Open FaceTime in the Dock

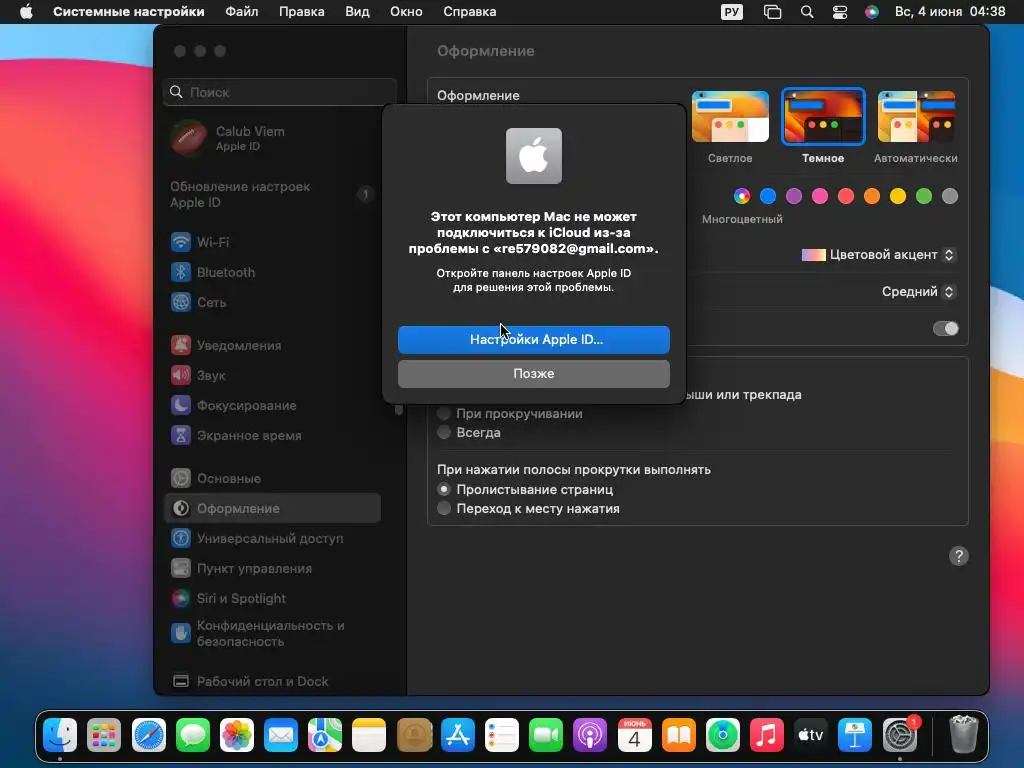tap(546, 736)
